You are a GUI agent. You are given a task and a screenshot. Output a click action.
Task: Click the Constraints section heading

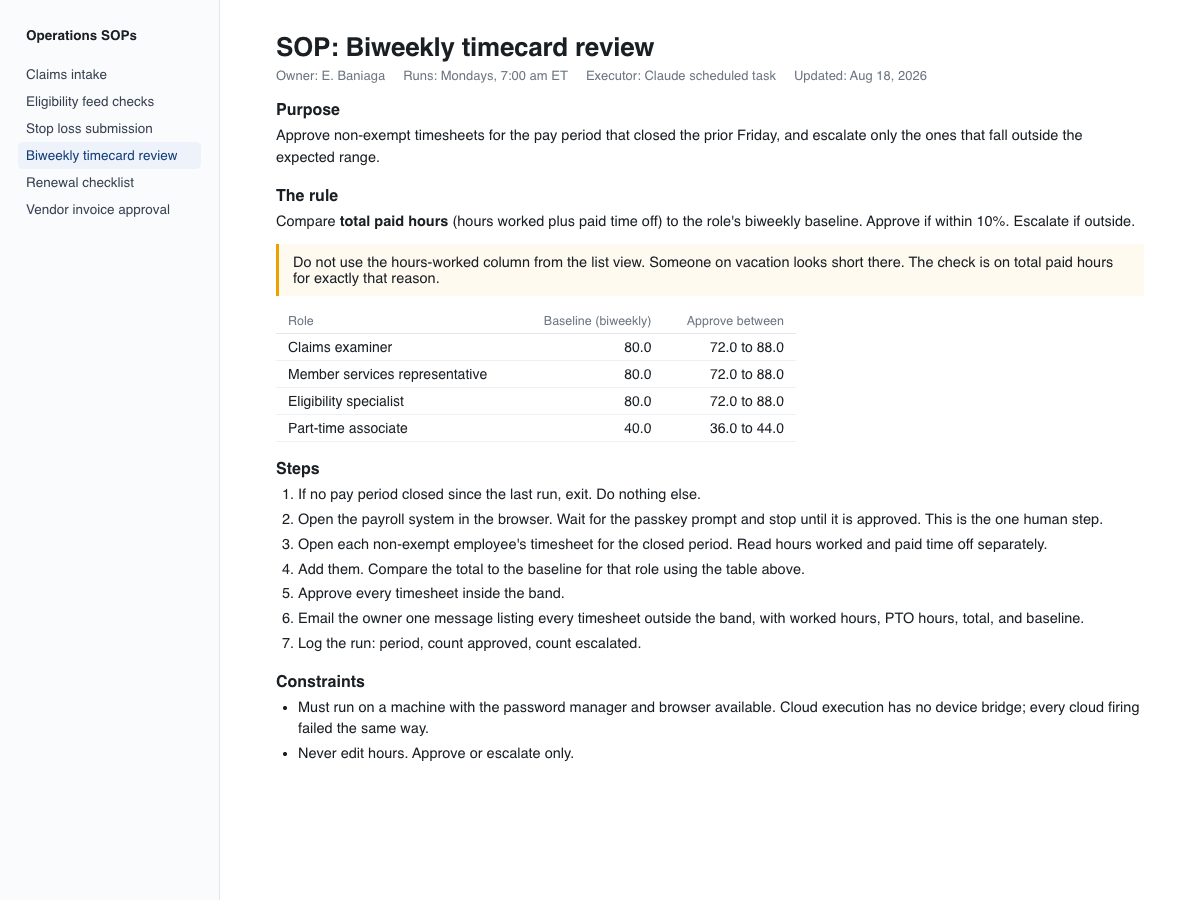pyautogui.click(x=320, y=682)
